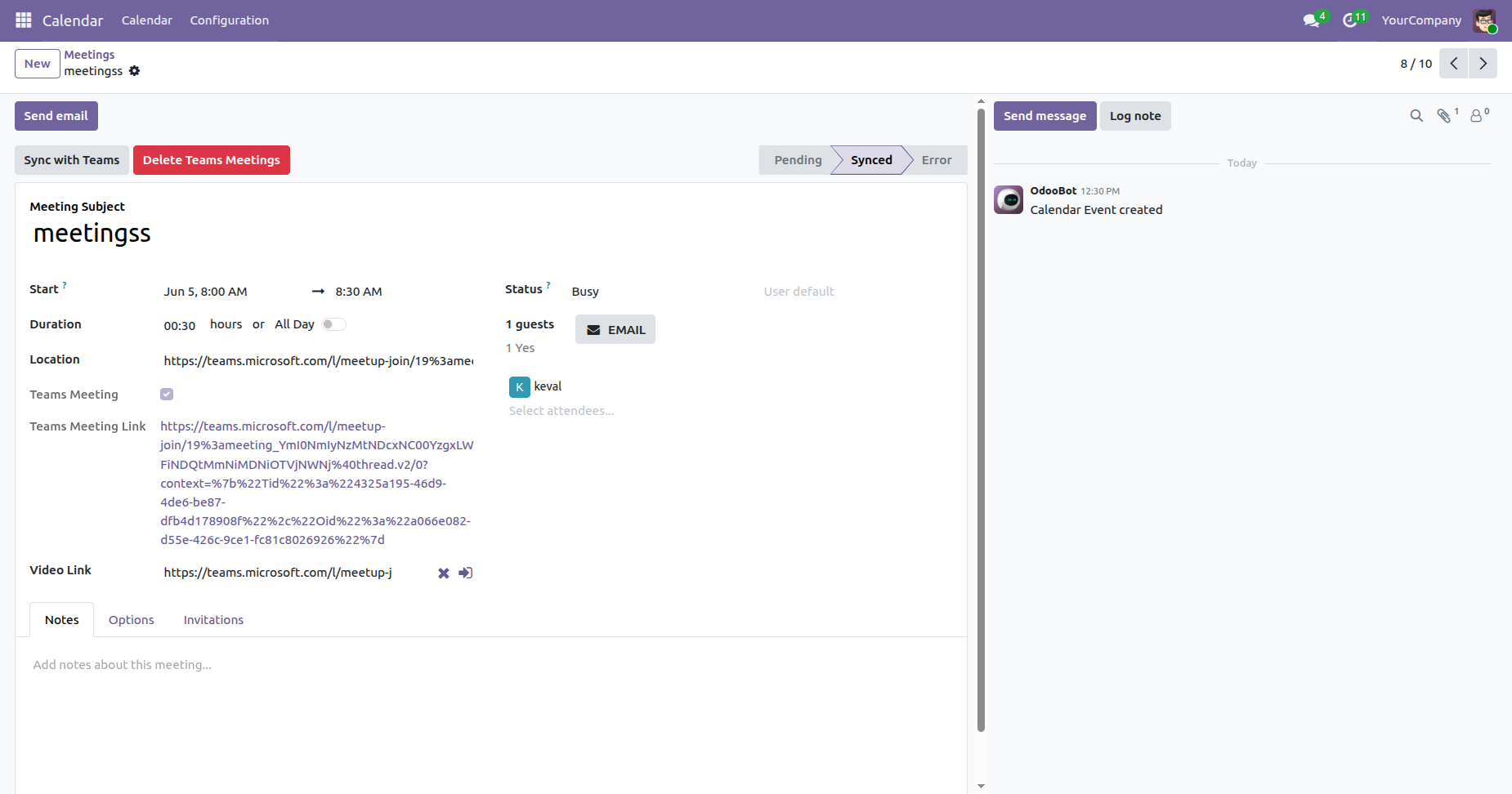Open the Calendar menu item

[147, 20]
